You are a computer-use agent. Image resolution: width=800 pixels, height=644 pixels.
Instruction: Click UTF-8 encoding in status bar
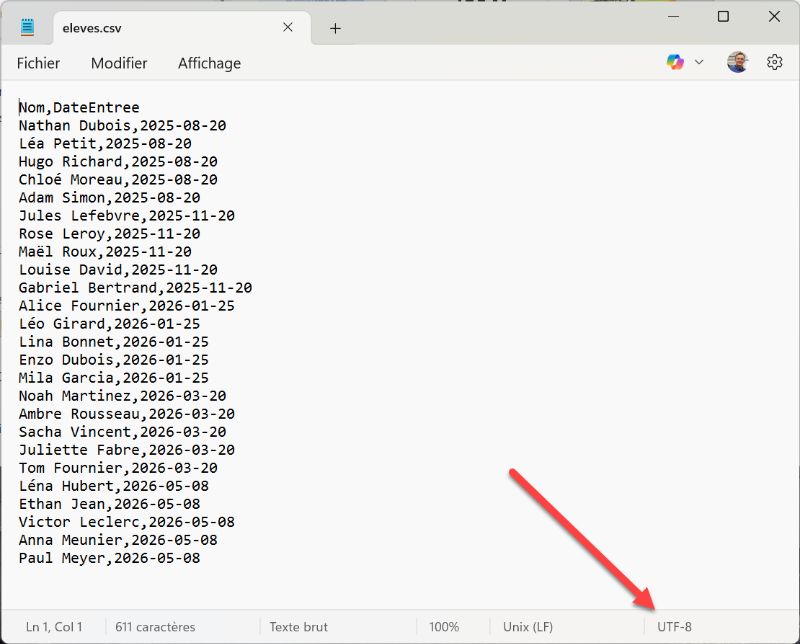(x=674, y=627)
